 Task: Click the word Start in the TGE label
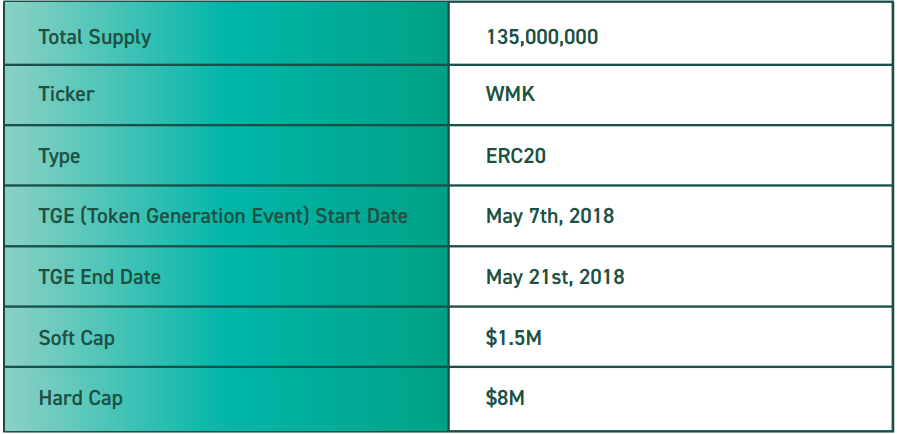click(338, 216)
